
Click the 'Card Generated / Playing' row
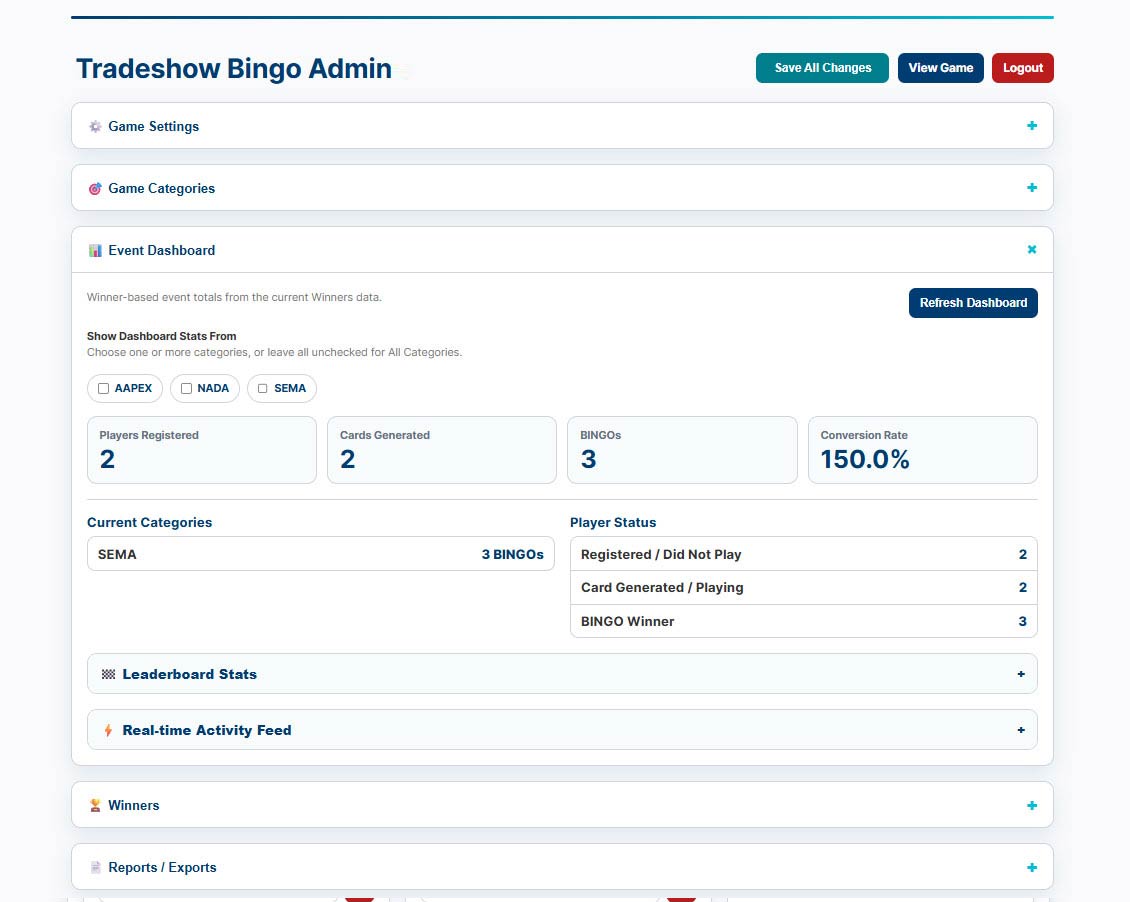coord(804,588)
